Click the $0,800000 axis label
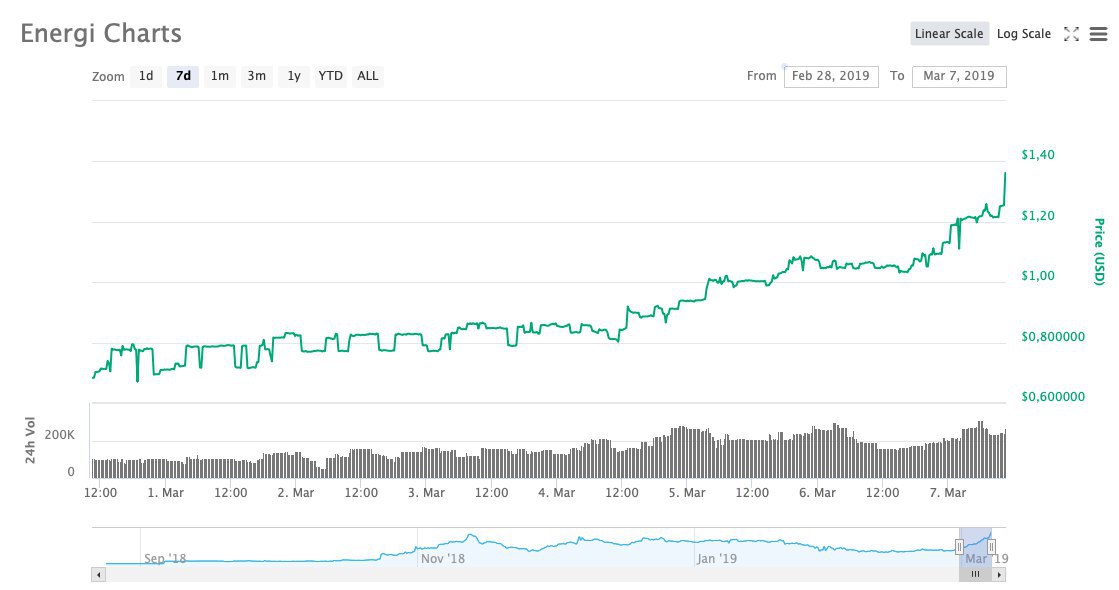The image size is (1119, 590). click(1053, 336)
